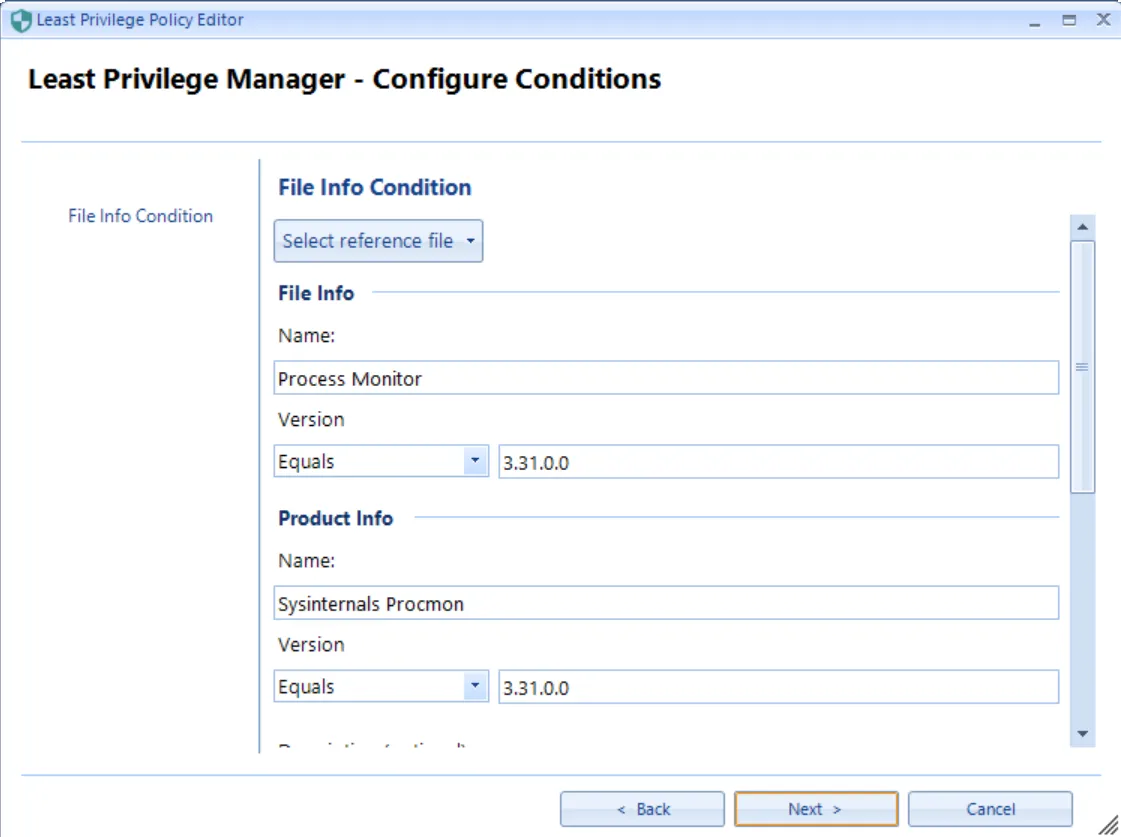Screen dimensions: 1121x837
Task: Click the scrollbar up arrow
Action: pos(1083,226)
